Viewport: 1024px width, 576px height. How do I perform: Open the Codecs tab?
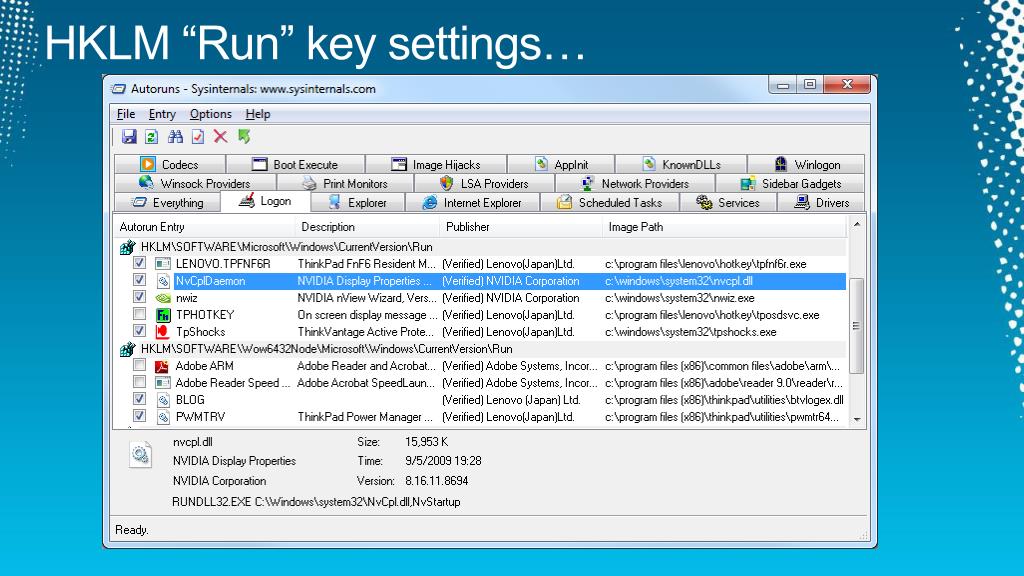169,165
